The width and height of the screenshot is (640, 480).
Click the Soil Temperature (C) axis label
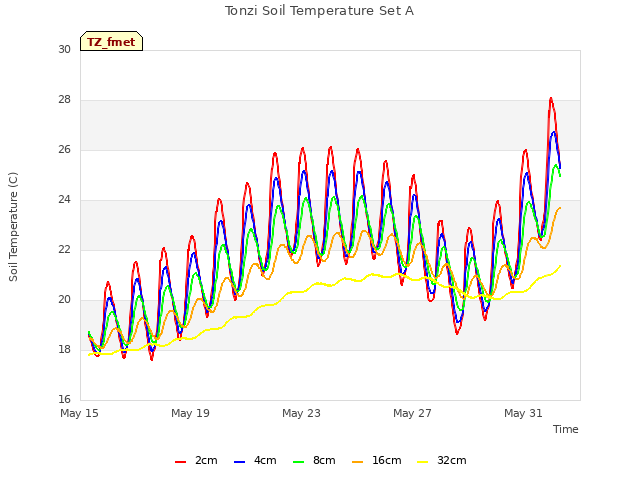coord(13,227)
